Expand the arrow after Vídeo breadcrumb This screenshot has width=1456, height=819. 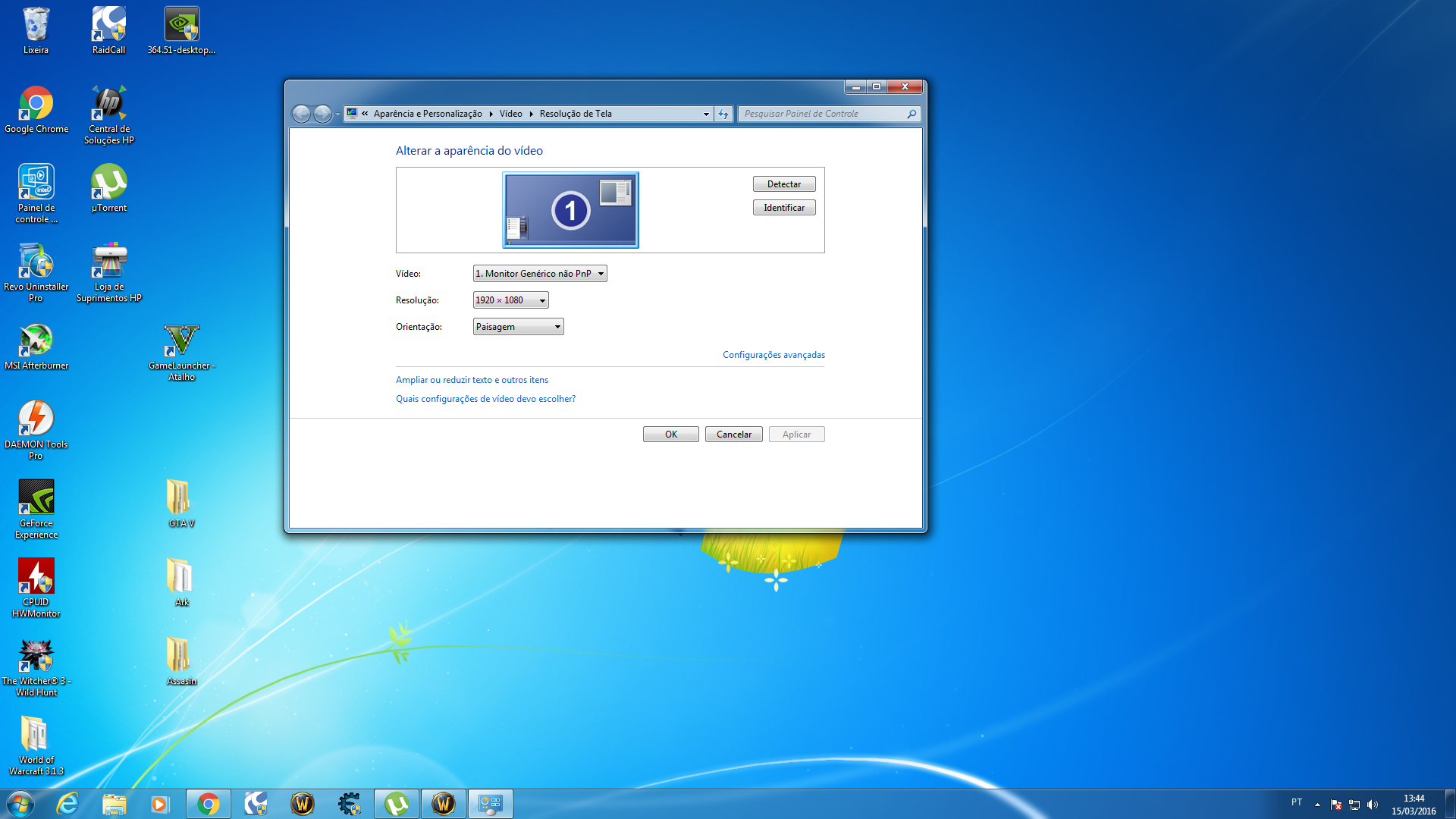coord(531,114)
